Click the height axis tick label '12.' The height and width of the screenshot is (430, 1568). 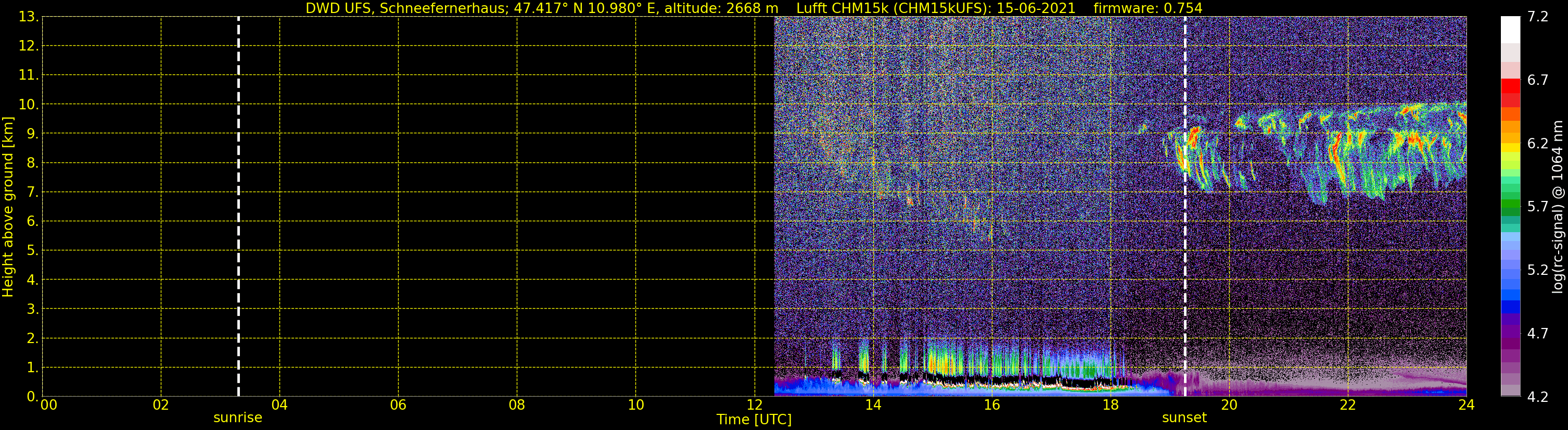29,46
